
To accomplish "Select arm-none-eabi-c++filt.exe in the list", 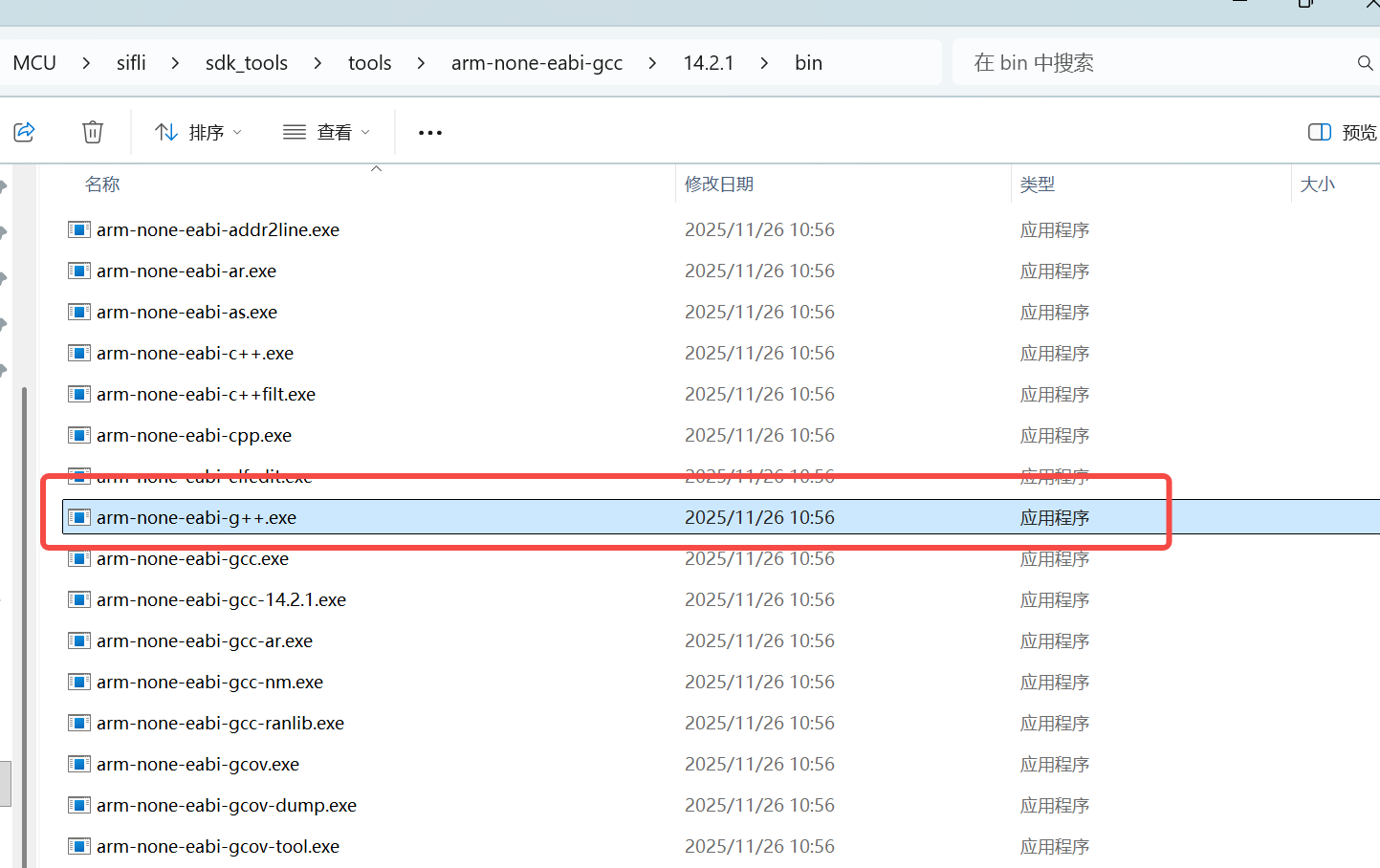I will (206, 395).
